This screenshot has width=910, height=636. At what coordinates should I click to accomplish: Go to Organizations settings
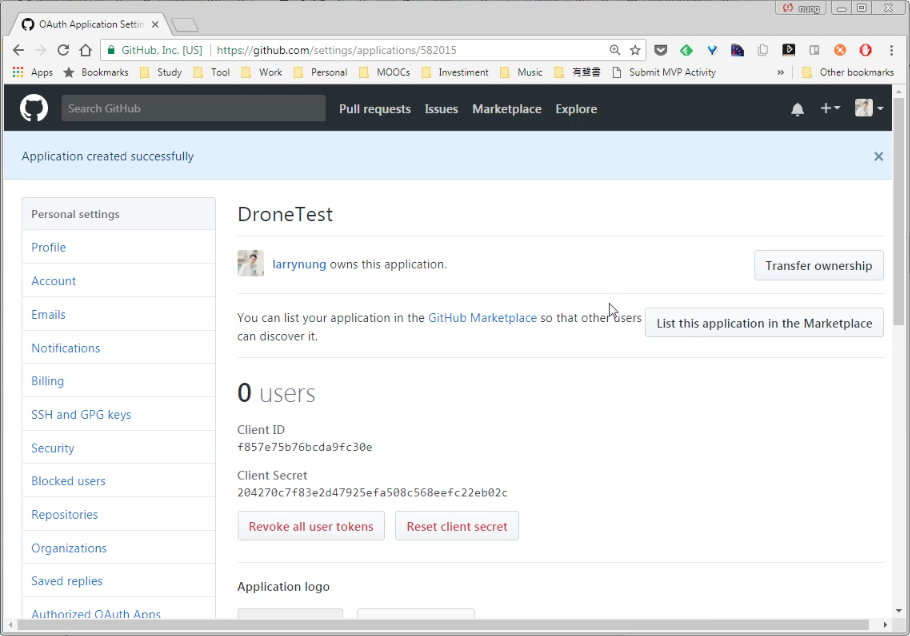(x=69, y=548)
